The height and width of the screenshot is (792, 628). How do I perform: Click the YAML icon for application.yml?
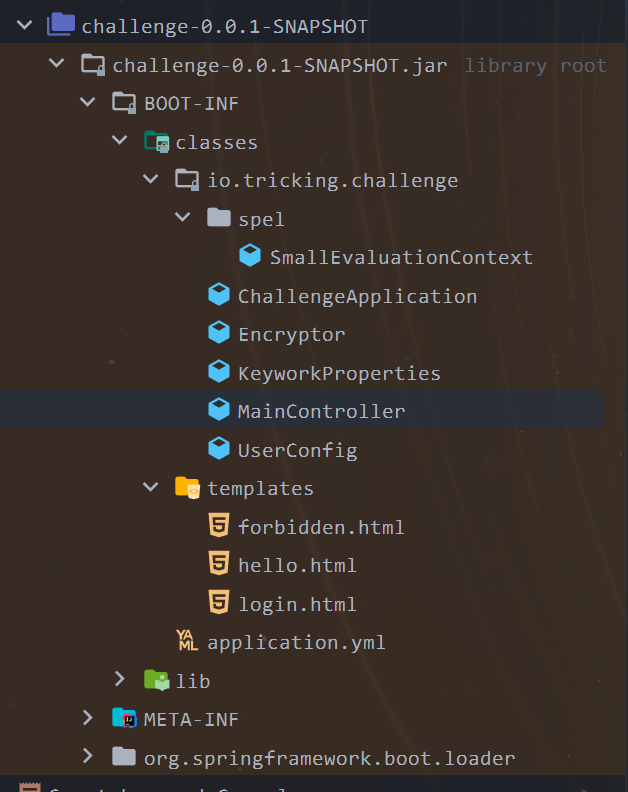pos(187,642)
